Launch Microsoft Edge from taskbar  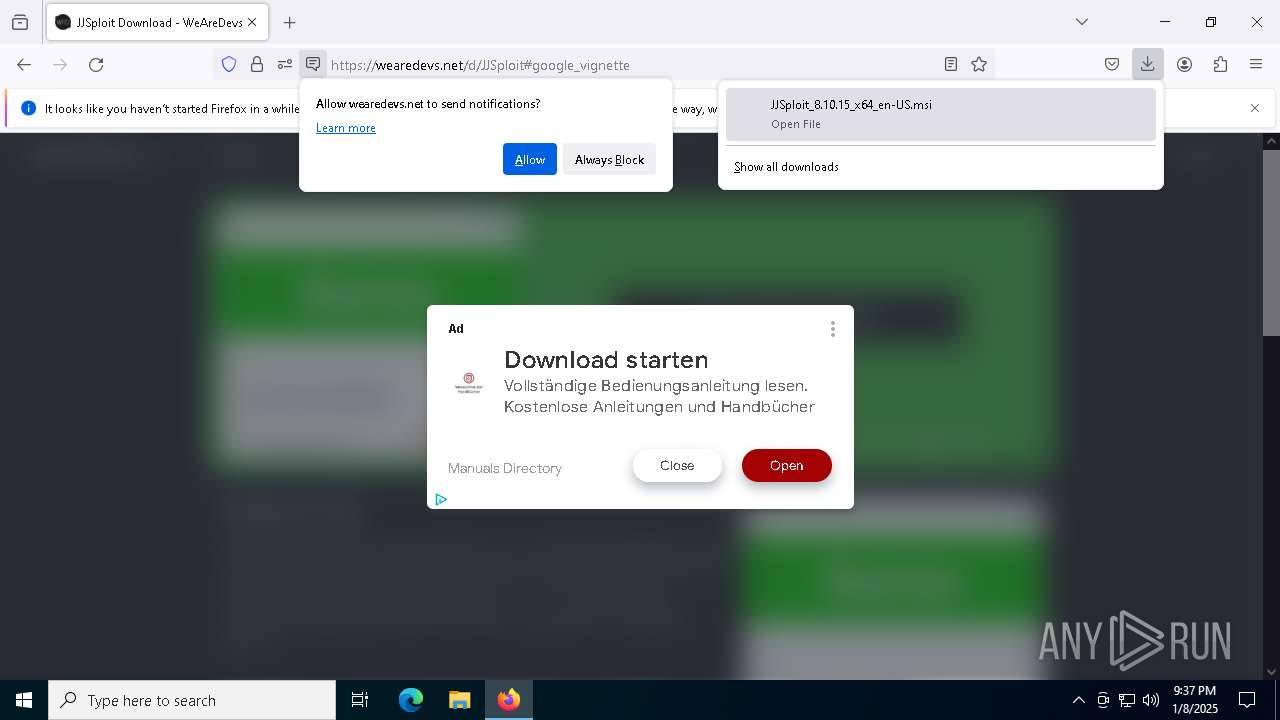click(x=411, y=700)
